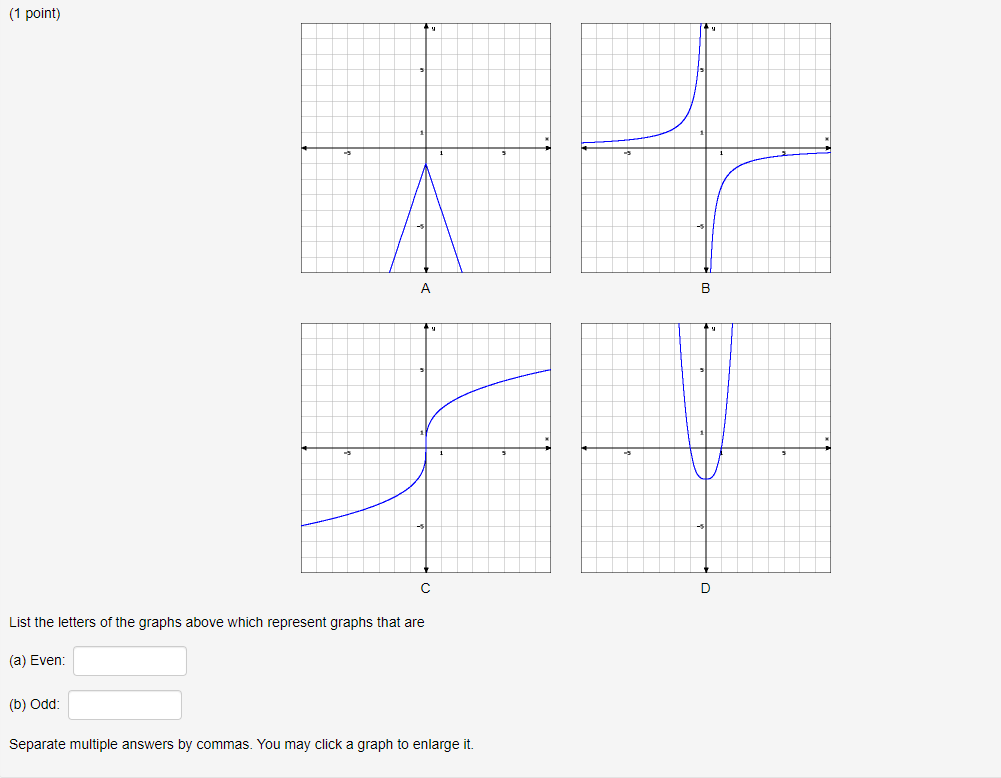Enlarge graph B showing the hyperbola
This screenshot has width=1001, height=778.
(705, 148)
